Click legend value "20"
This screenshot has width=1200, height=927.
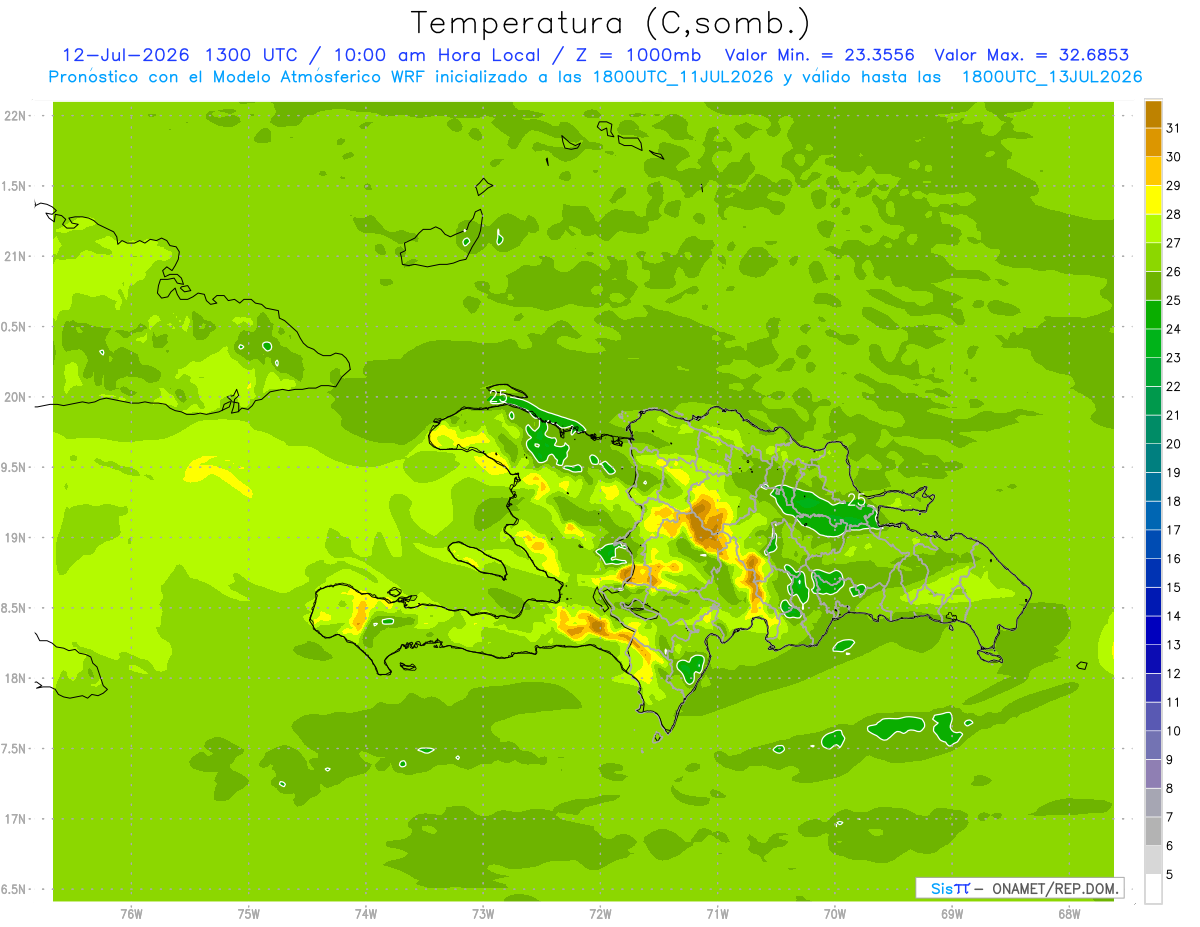coord(1174,444)
